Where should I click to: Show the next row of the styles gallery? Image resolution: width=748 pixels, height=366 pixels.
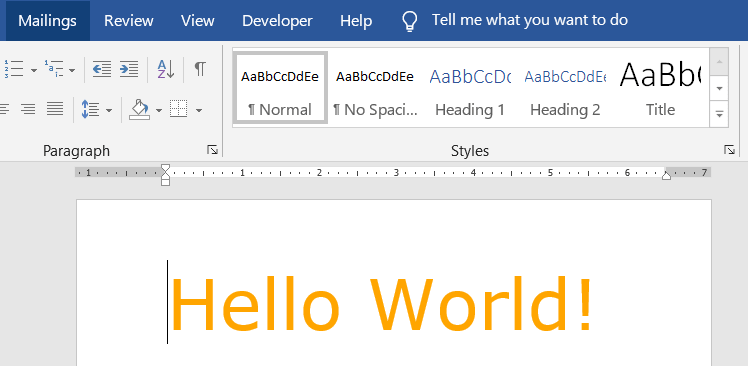coord(719,88)
